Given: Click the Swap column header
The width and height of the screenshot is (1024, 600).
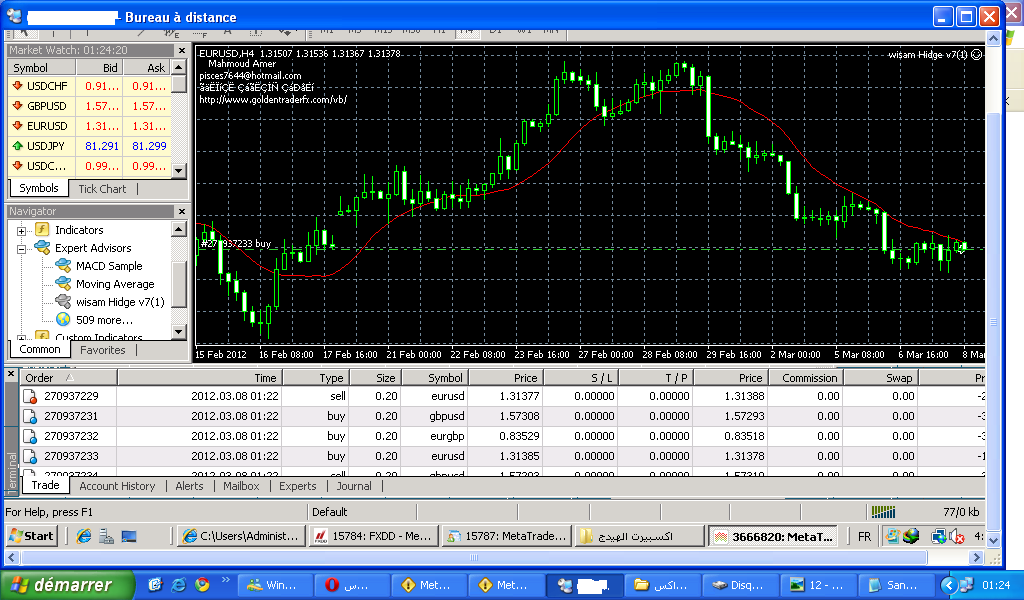Looking at the screenshot, I should coord(881,377).
